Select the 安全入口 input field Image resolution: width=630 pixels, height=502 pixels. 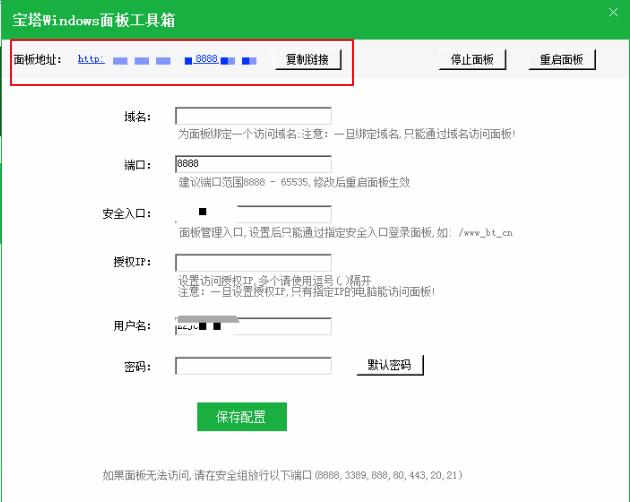[x=254, y=214]
